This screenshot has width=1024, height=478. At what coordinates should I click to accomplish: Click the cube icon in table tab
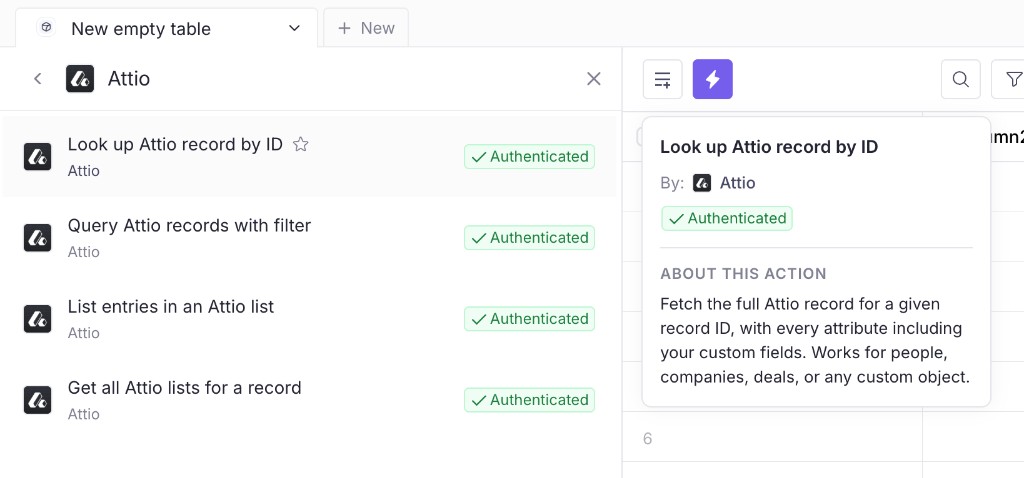[x=46, y=28]
